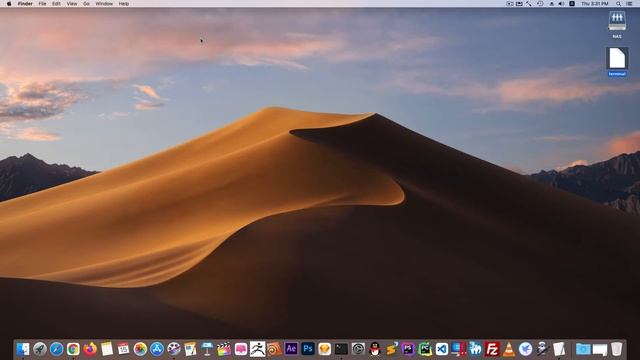
Task: Open the File menu
Action: [42, 4]
